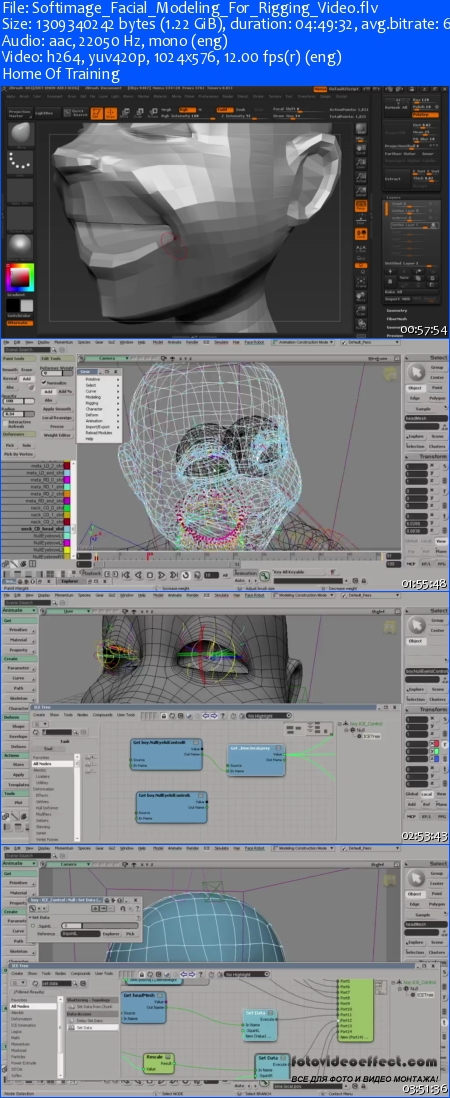The image size is (450, 1098).
Task: Open No Highlight dropdown in 02:53:43 ICE Tree
Action: point(269,716)
